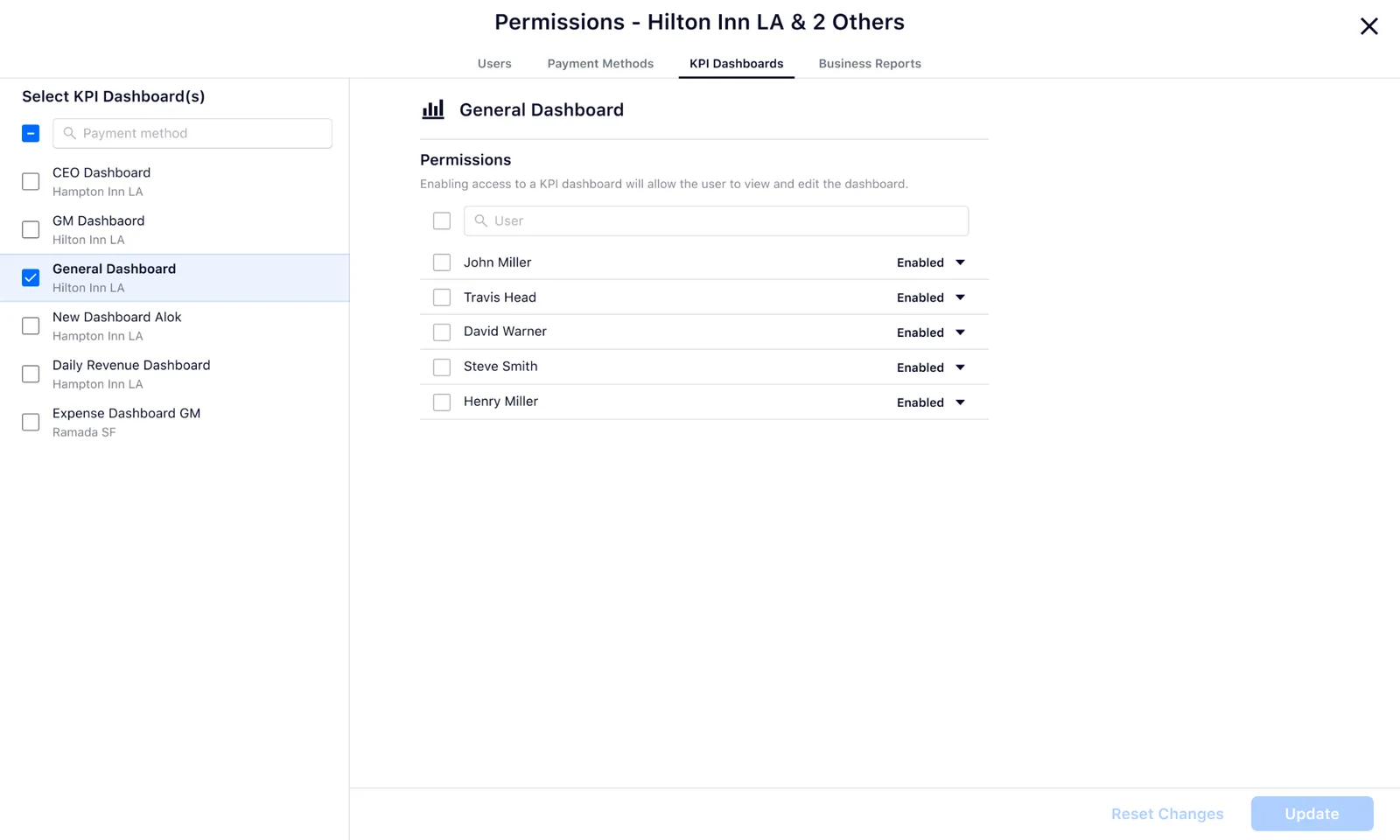Select the Expense Dashboard GM row label
The image size is (1400, 840).
click(x=127, y=413)
